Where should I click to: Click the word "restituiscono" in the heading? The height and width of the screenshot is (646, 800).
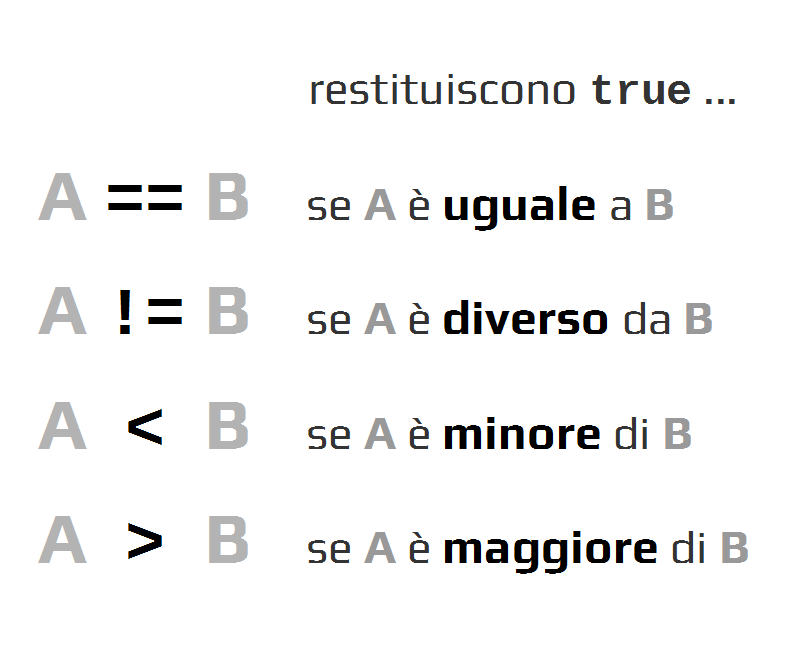click(x=442, y=91)
